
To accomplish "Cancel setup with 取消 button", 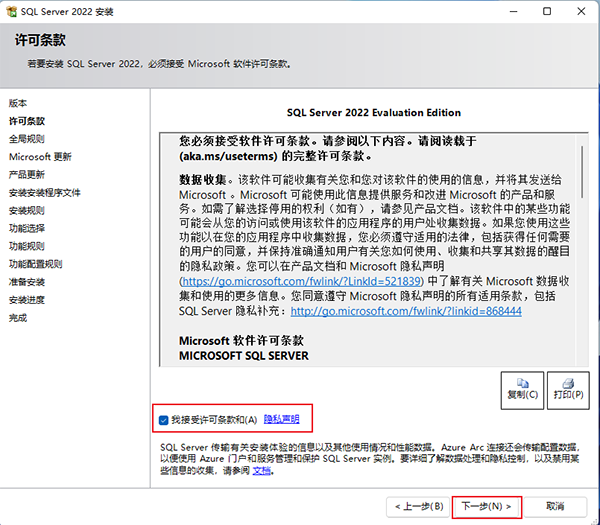I will point(555,507).
